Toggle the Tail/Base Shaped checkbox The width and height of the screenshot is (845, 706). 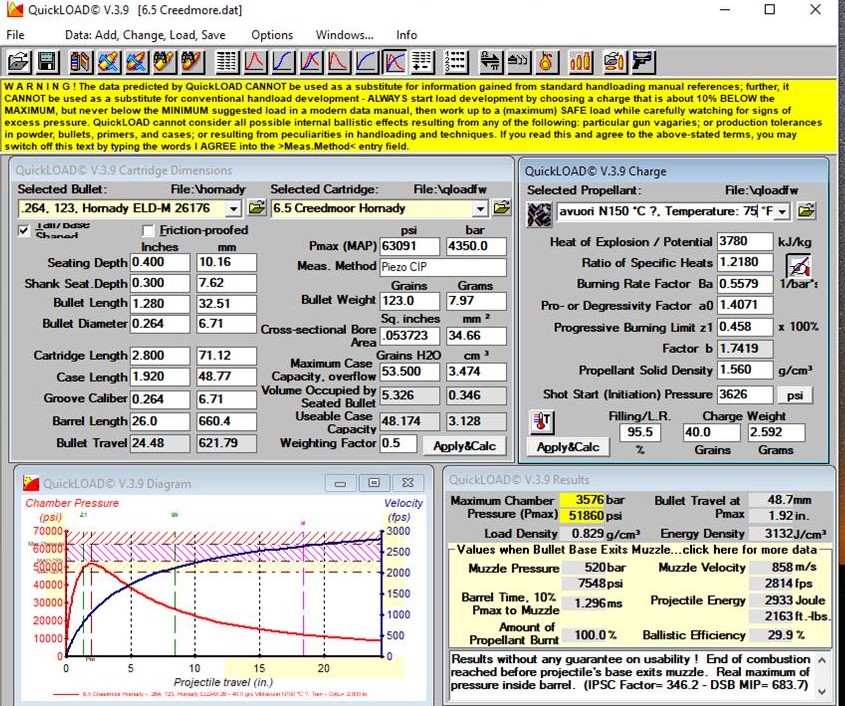pyautogui.click(x=23, y=230)
